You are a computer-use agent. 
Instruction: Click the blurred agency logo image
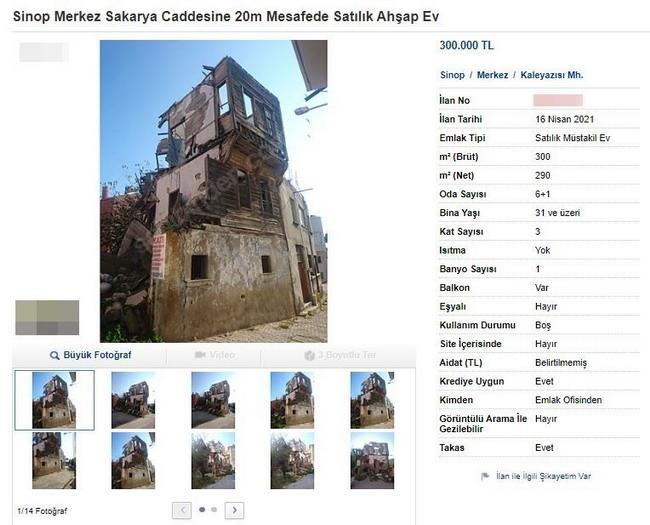pyautogui.click(x=47, y=318)
